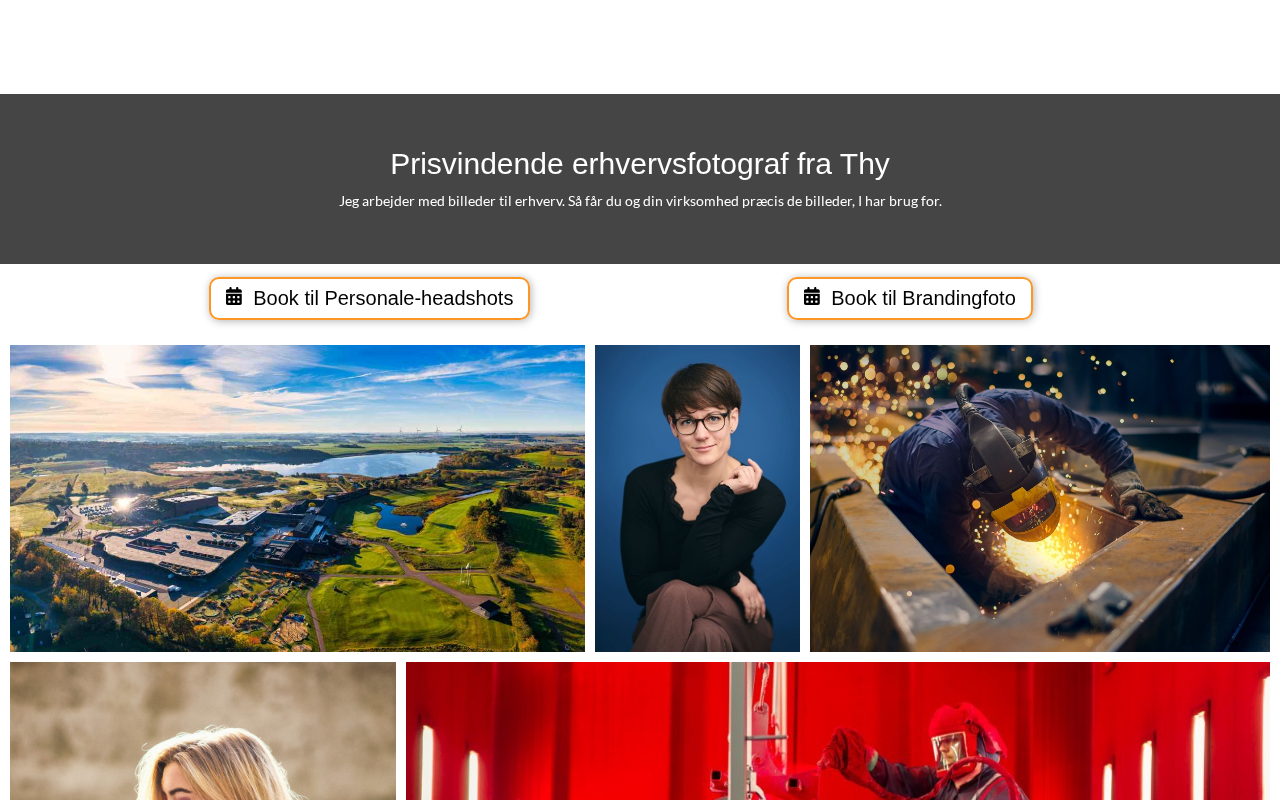Open the red spray-booth worker photo
1280x800 pixels.
[x=838, y=731]
